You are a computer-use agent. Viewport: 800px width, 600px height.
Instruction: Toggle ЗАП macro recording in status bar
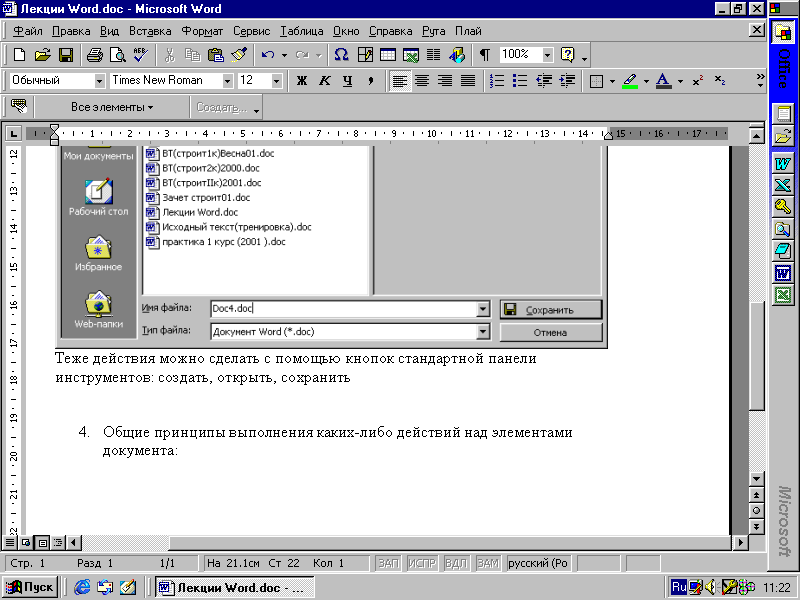coord(388,563)
